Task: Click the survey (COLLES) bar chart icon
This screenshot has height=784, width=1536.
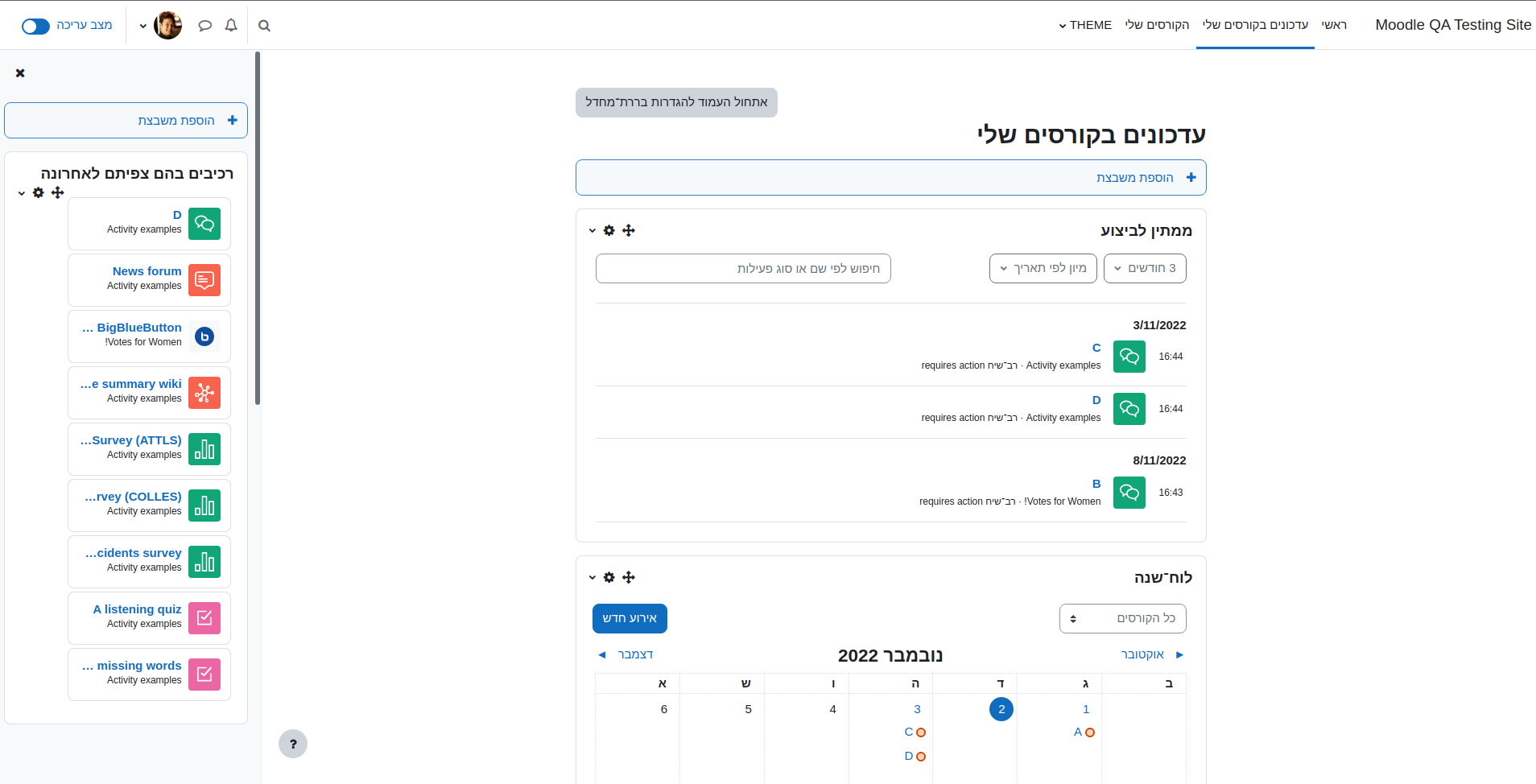Action: 204,505
